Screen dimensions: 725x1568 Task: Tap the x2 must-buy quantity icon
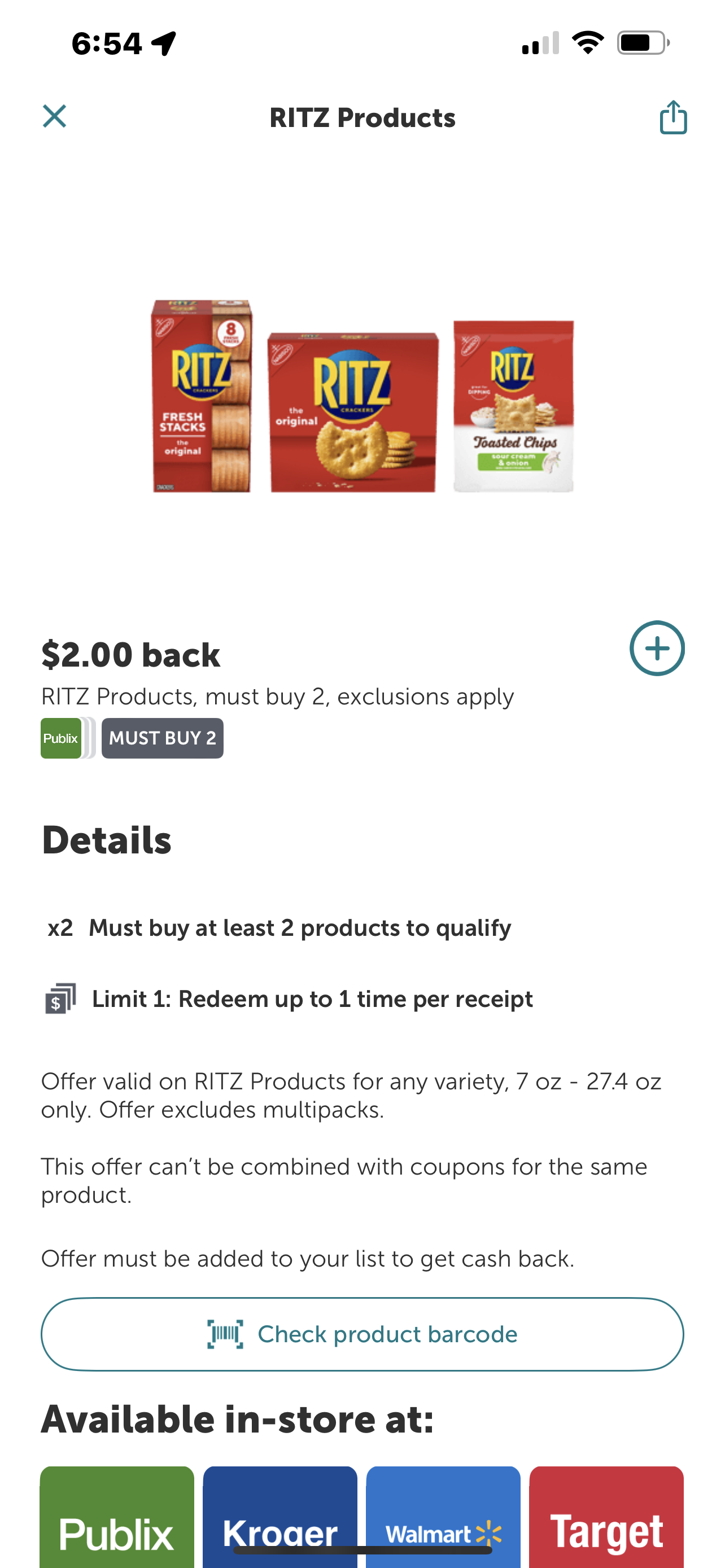pyautogui.click(x=60, y=928)
